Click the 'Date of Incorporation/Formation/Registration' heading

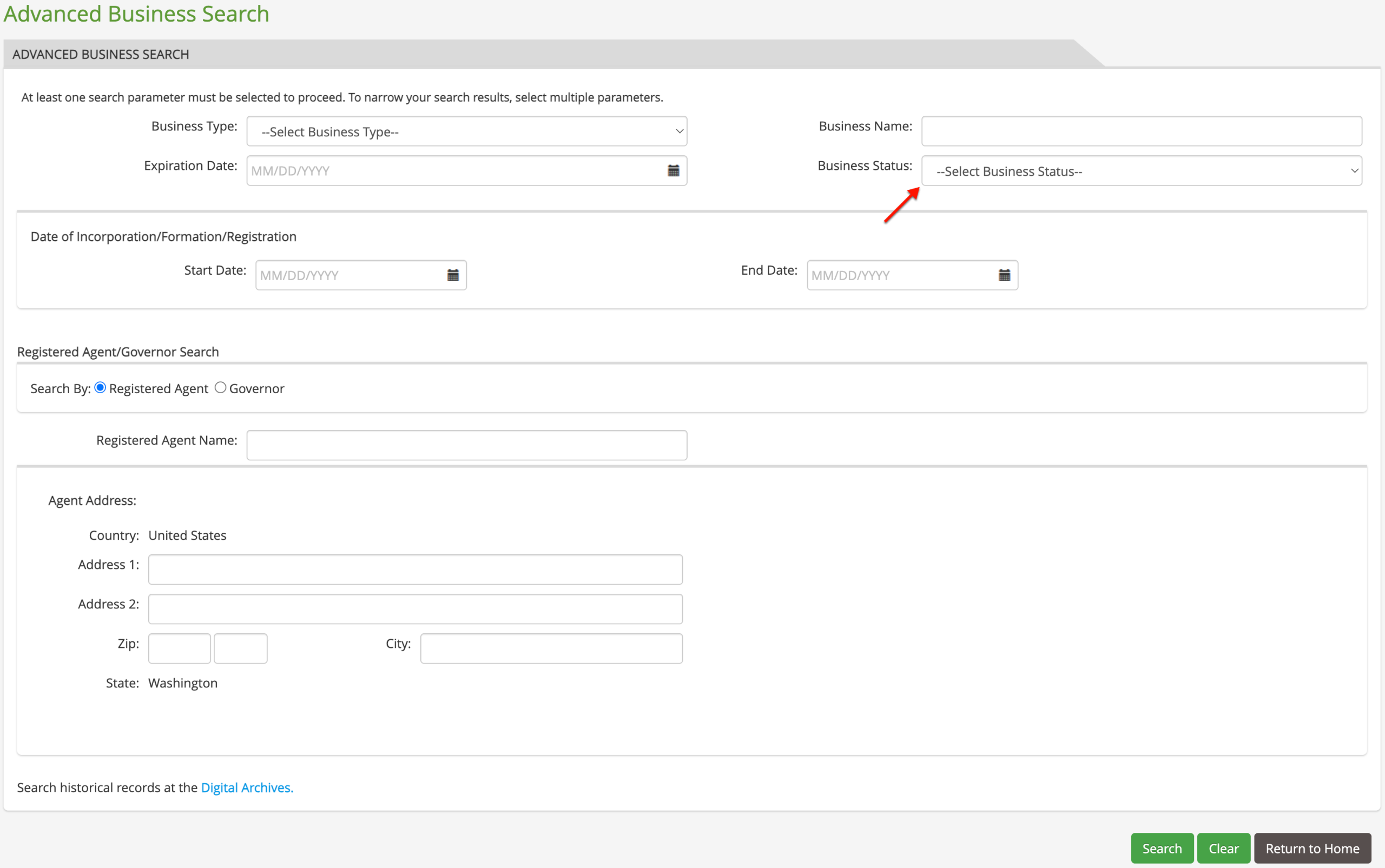(x=163, y=236)
